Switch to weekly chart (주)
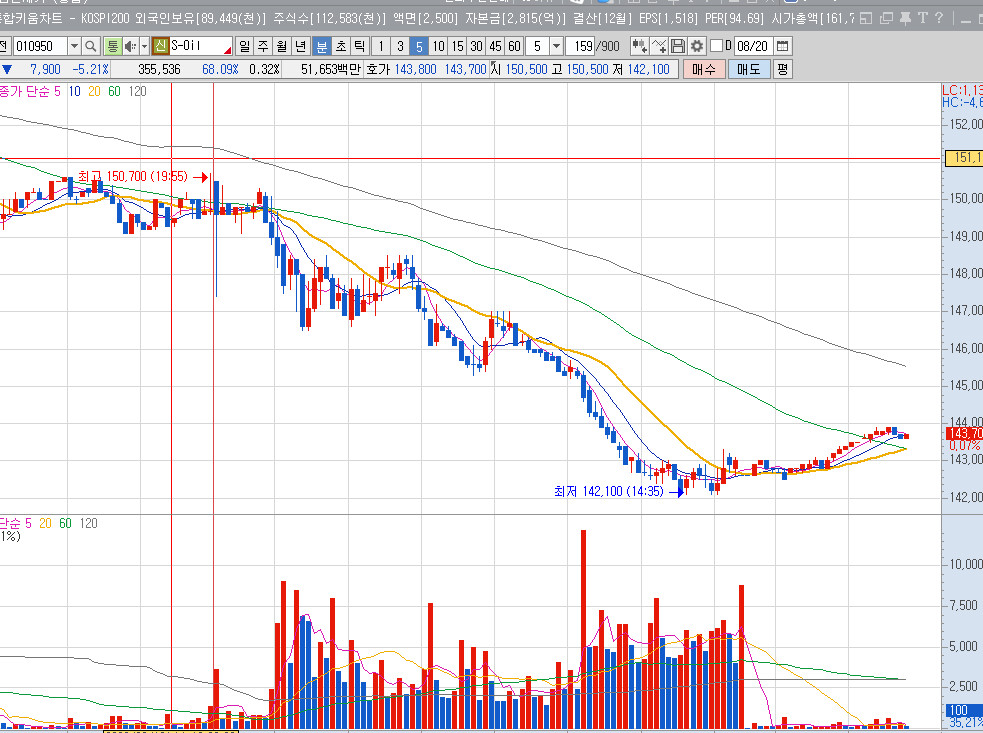The width and height of the screenshot is (983, 733). [x=263, y=46]
